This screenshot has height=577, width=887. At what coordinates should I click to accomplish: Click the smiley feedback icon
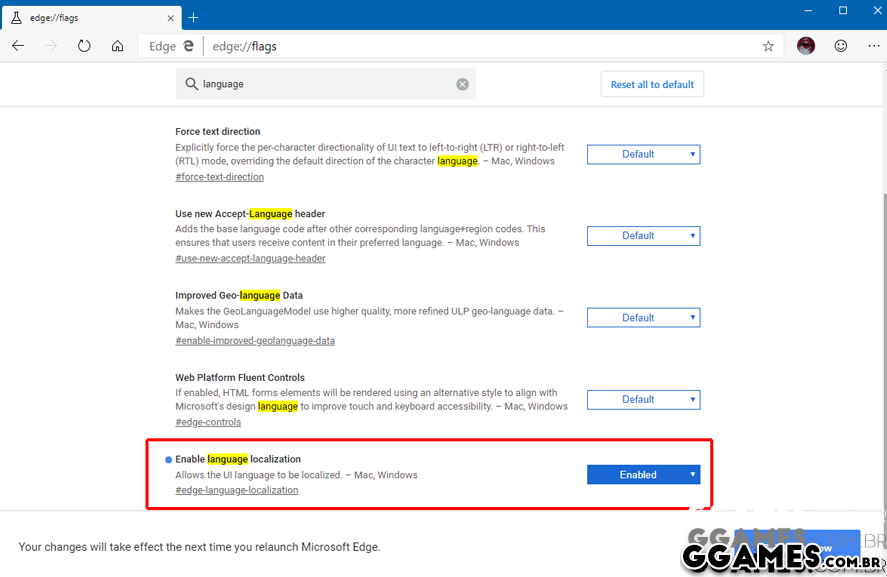point(840,46)
